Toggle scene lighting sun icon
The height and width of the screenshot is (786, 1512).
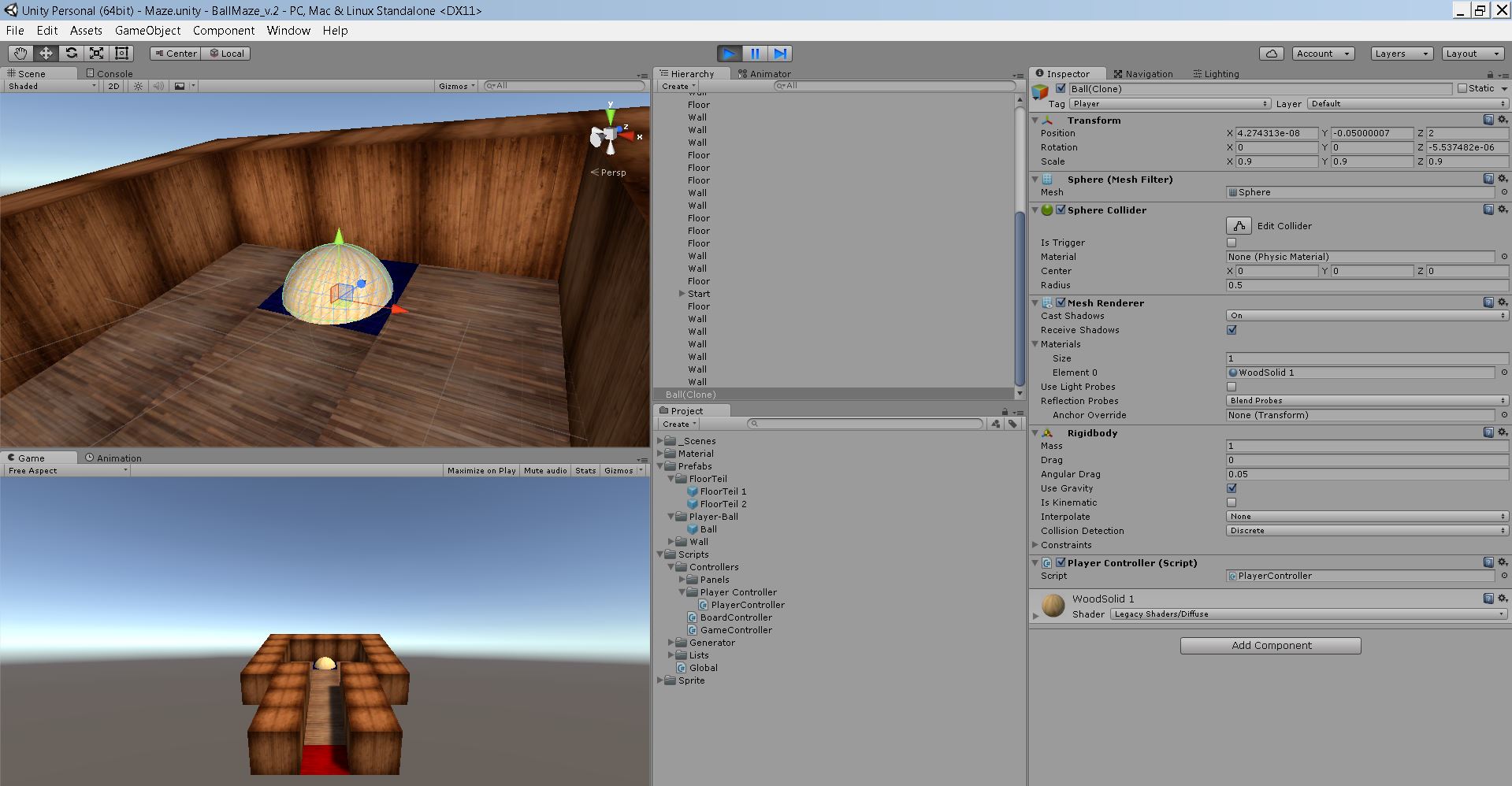point(139,86)
